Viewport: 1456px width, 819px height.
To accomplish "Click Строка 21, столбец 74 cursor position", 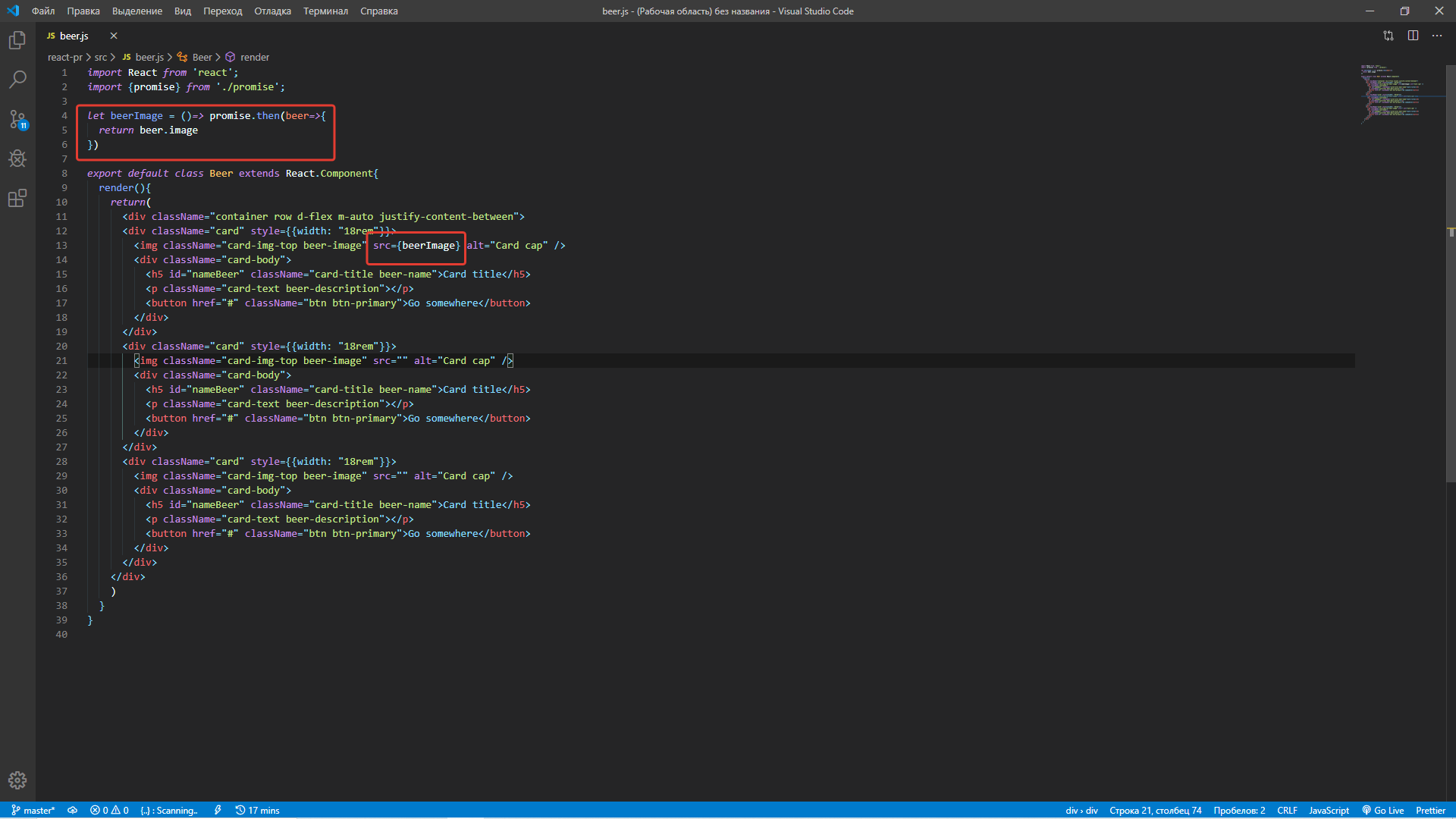I will pos(1156,810).
